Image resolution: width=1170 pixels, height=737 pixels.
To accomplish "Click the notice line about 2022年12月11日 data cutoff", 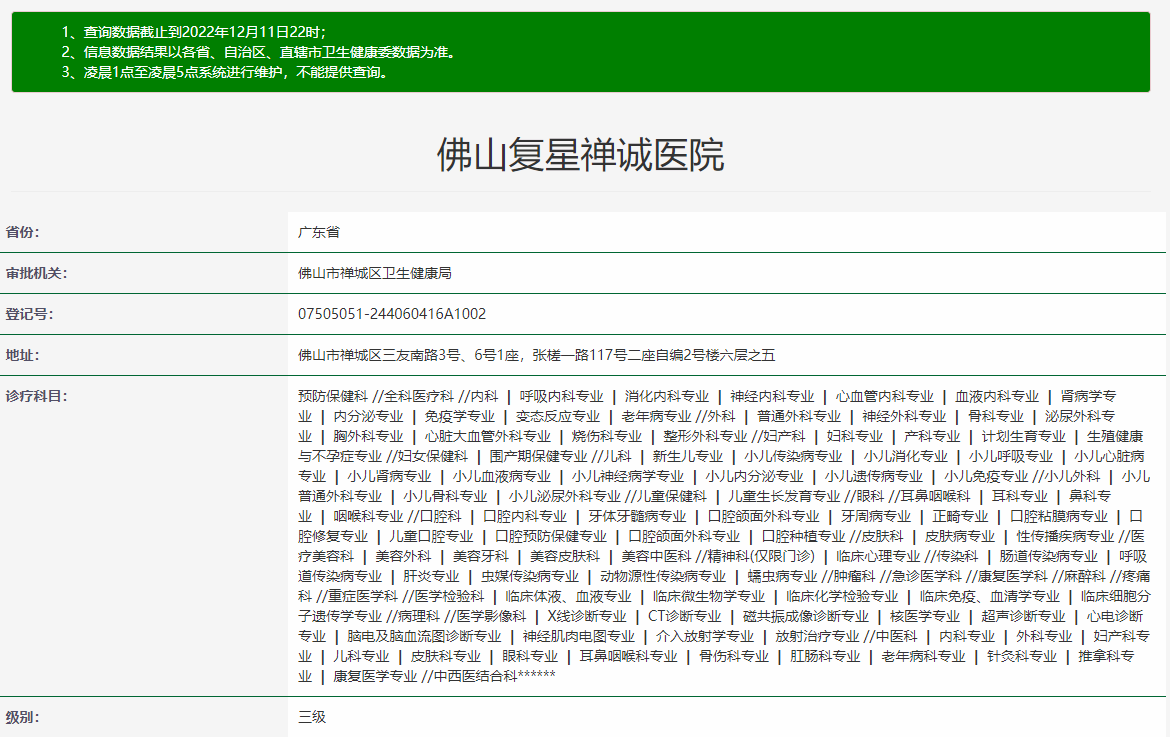I will 193,32.
